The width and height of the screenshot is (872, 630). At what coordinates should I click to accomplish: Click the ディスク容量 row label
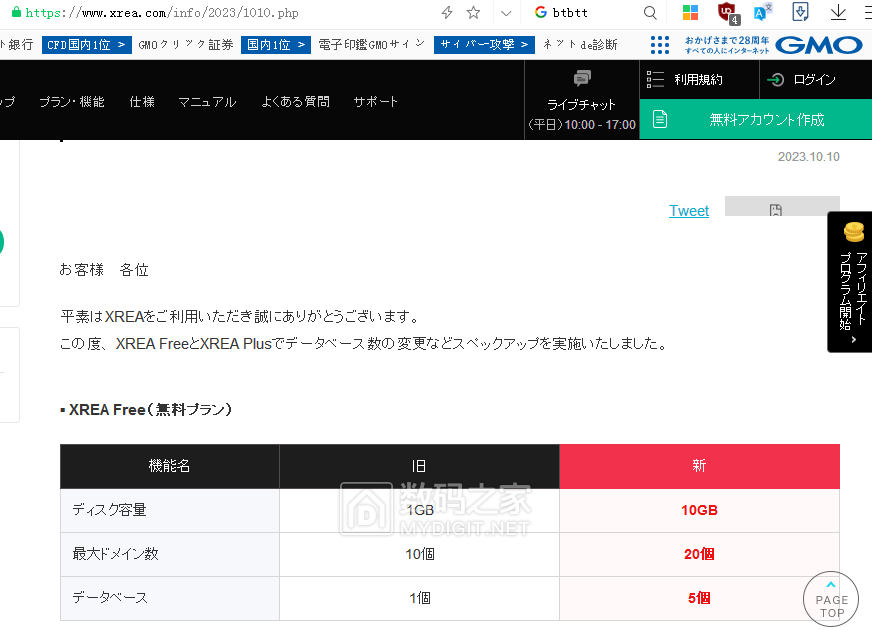coord(109,510)
